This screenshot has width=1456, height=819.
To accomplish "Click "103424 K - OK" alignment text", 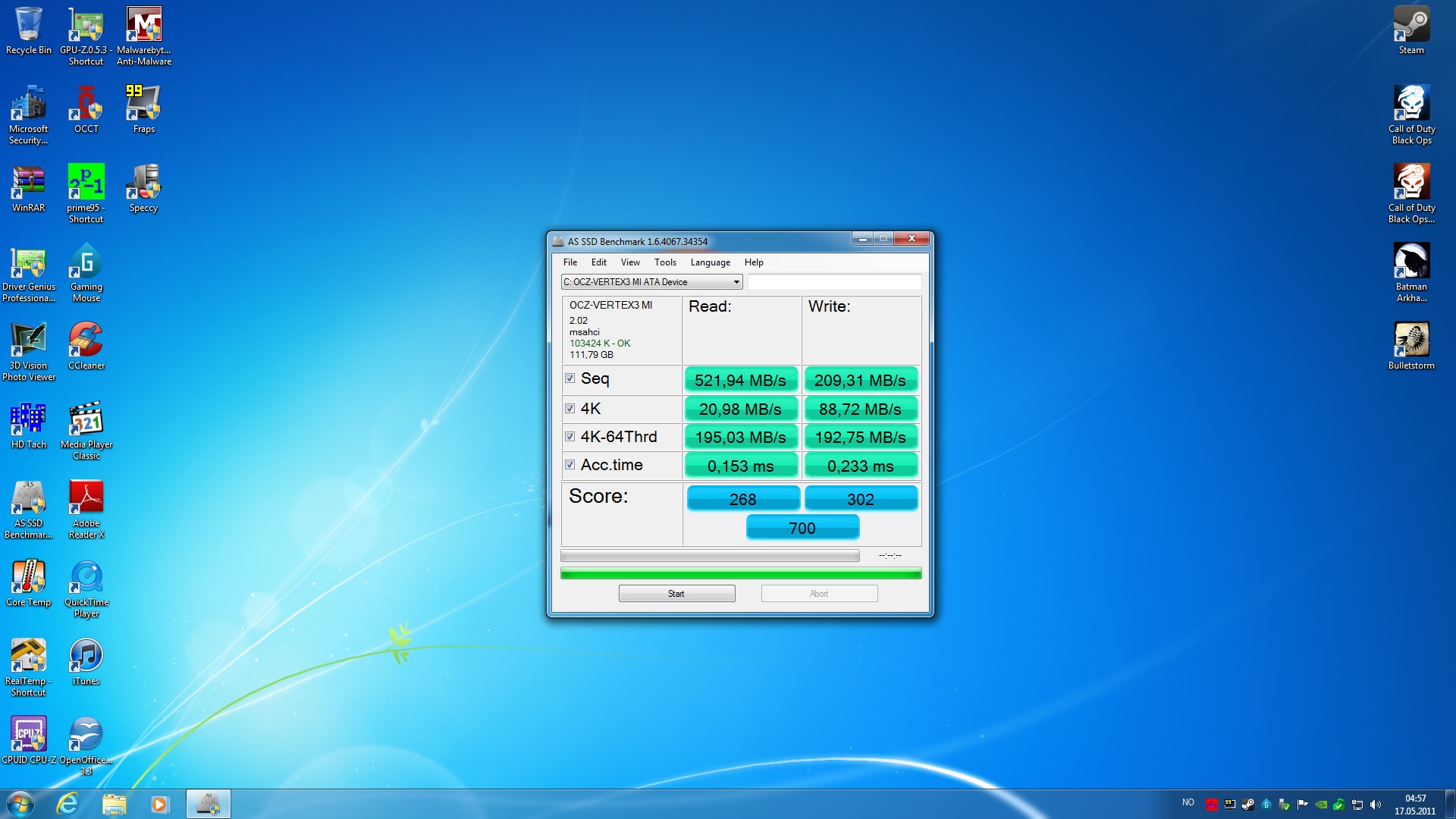I will [x=600, y=344].
